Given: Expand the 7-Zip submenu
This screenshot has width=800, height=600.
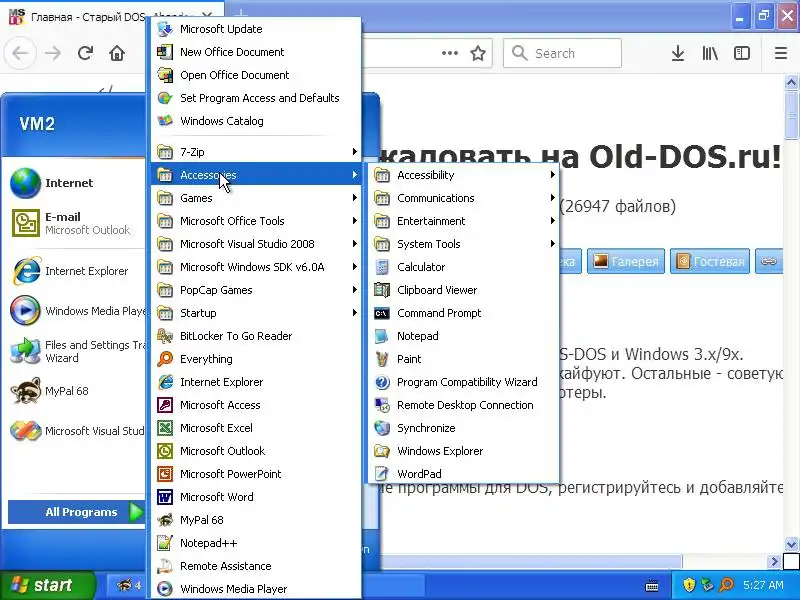Looking at the screenshot, I should [x=256, y=152].
